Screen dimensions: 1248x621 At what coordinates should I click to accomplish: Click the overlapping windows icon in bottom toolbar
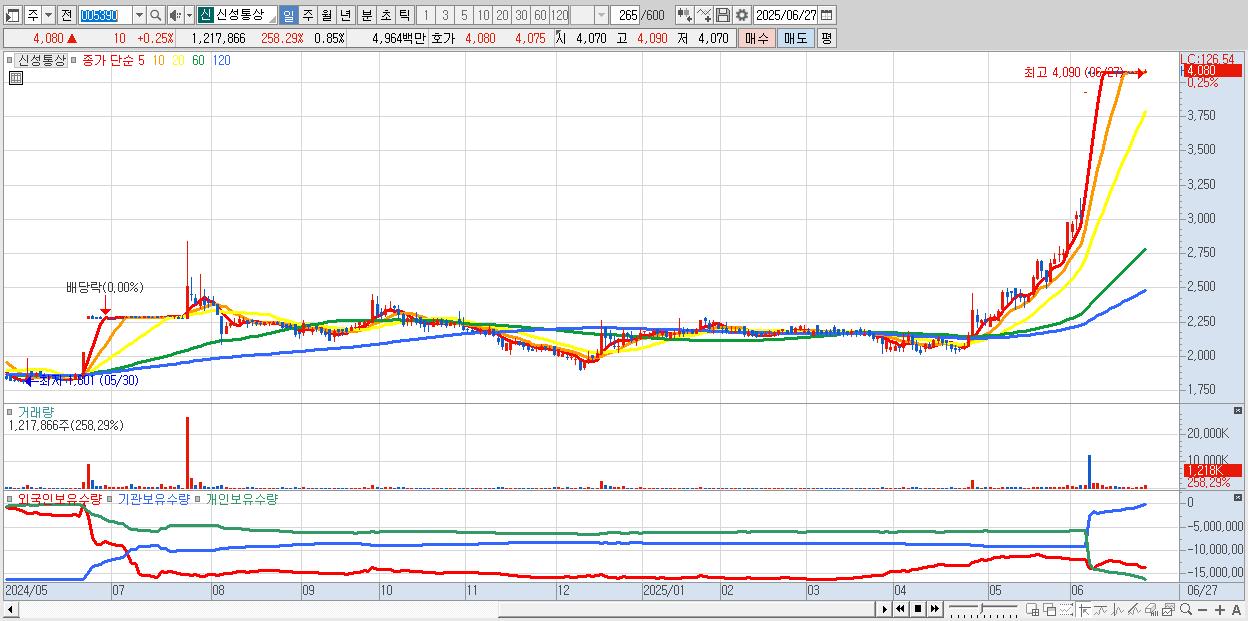click(1050, 610)
